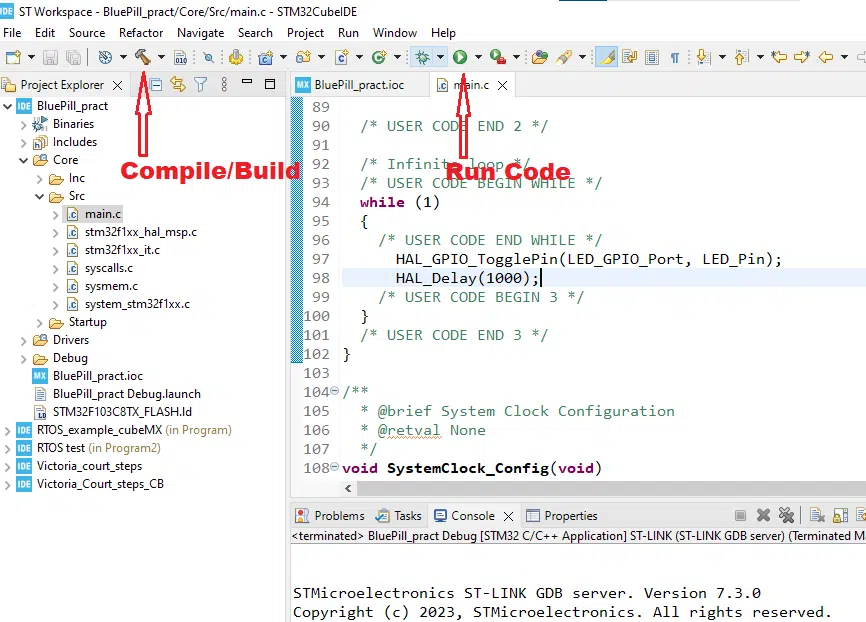Screen dimensions: 866x622
Task: Switch to the Tasks tab
Action: pos(398,515)
